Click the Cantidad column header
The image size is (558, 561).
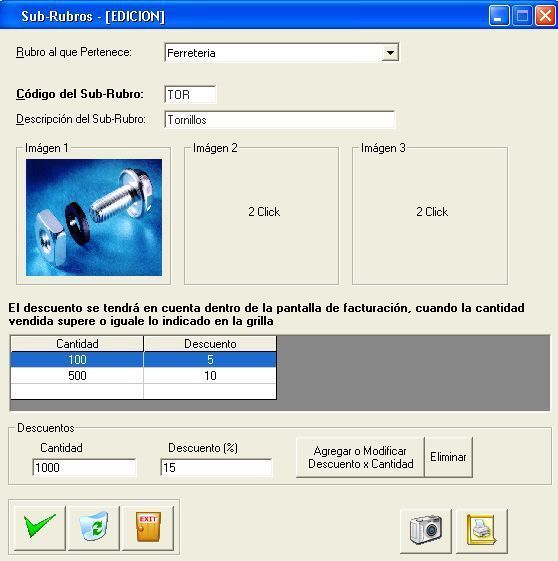(77, 344)
